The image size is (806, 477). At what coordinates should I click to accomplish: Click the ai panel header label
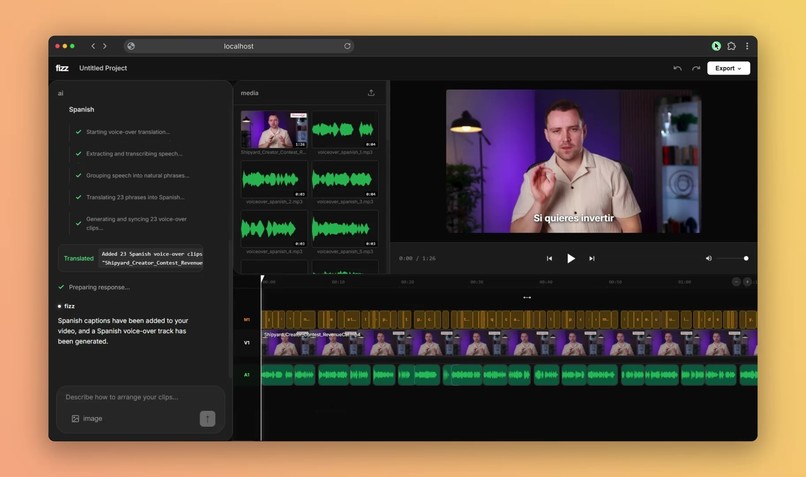pyautogui.click(x=61, y=93)
